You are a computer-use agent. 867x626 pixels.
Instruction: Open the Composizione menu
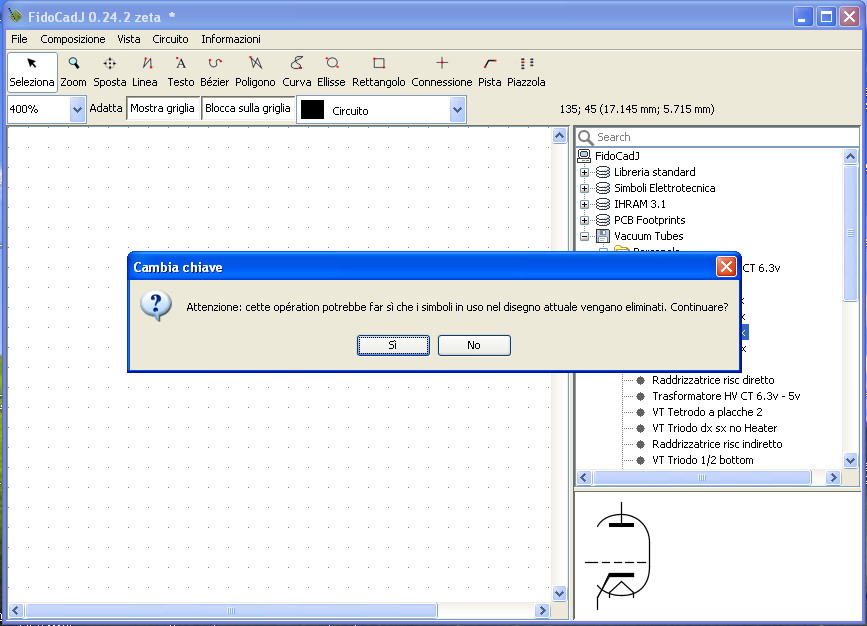72,39
